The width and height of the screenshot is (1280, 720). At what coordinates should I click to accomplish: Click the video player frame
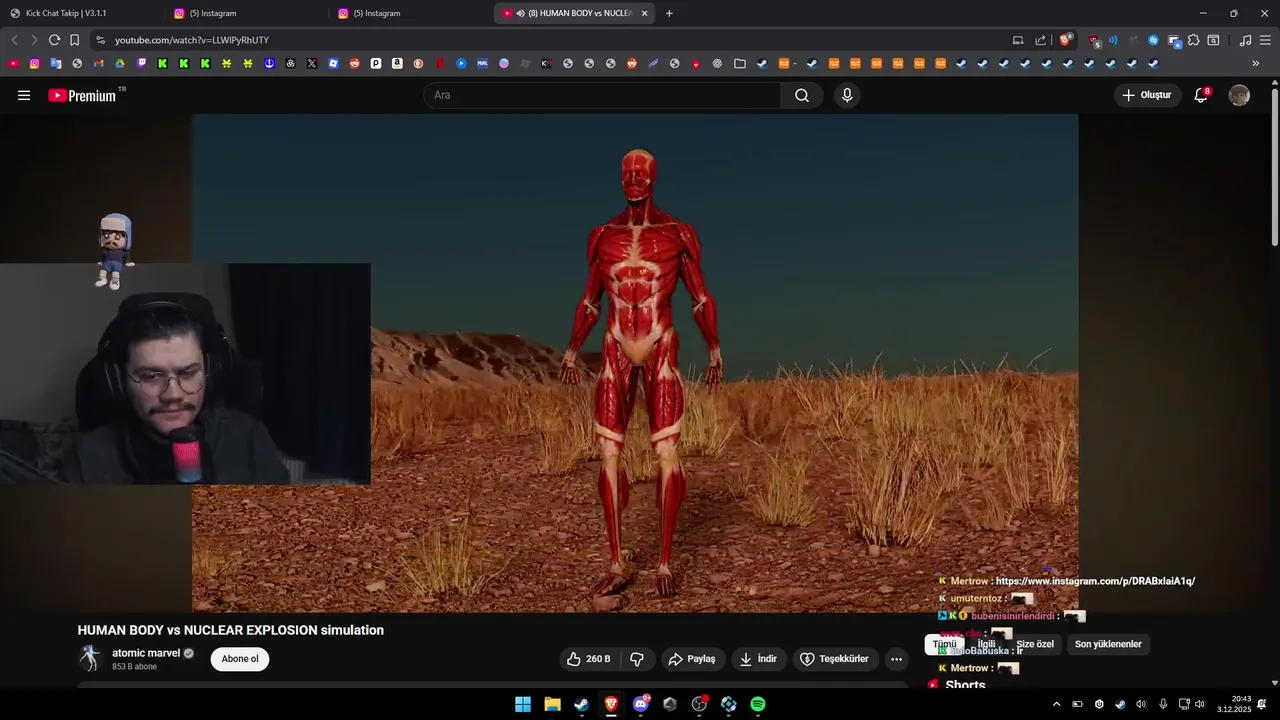point(635,363)
